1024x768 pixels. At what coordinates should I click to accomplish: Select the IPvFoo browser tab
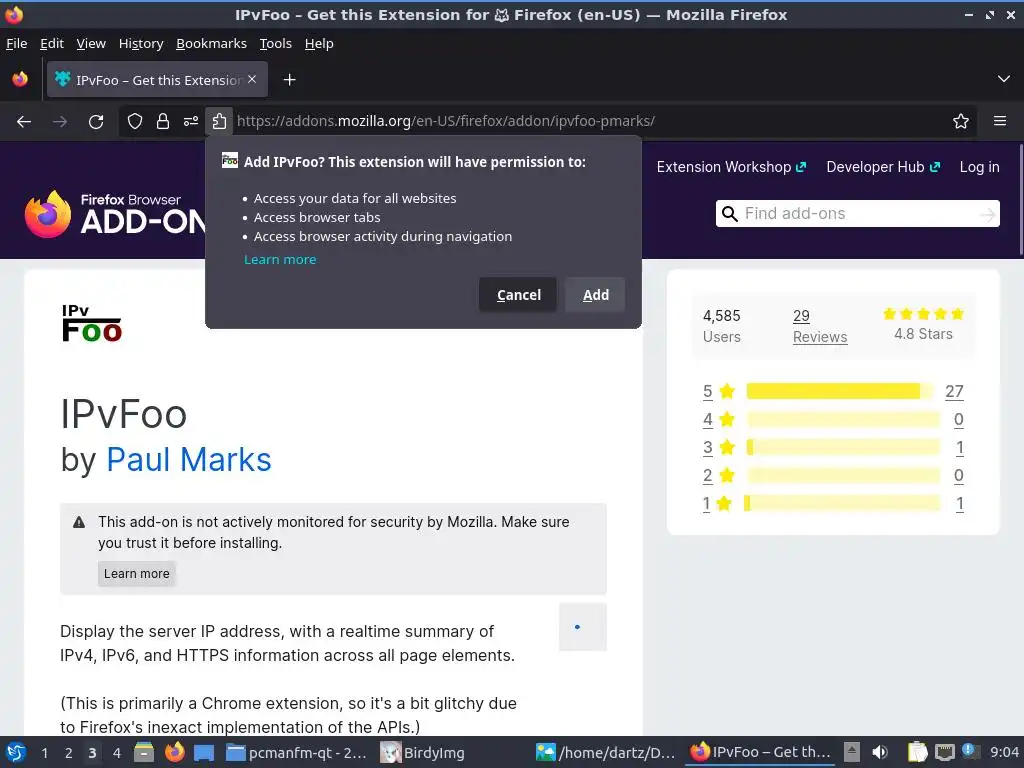point(157,80)
